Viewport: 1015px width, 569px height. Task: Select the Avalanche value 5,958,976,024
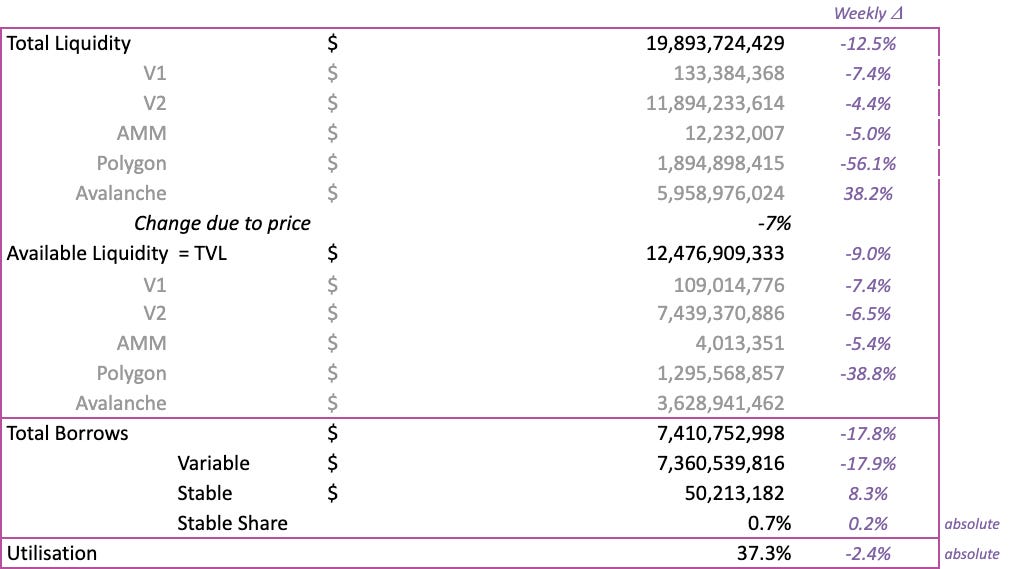click(721, 193)
